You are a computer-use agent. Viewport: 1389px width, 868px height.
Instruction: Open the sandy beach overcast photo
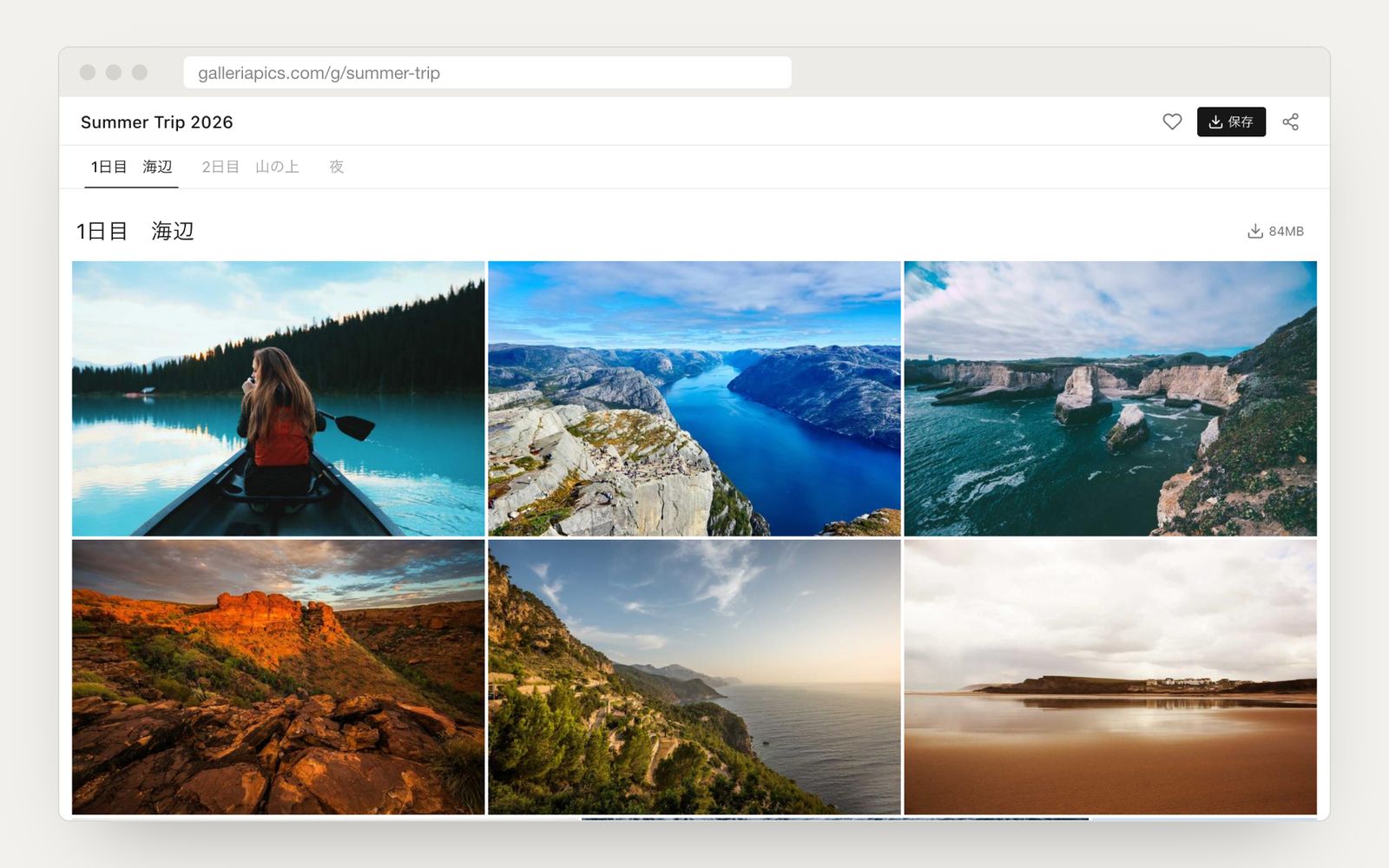[1110, 677]
